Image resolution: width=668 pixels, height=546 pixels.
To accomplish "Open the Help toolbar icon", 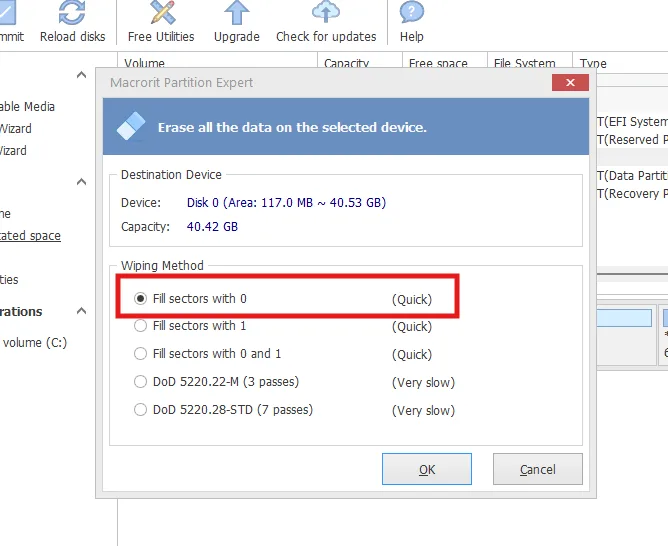I will (x=412, y=12).
